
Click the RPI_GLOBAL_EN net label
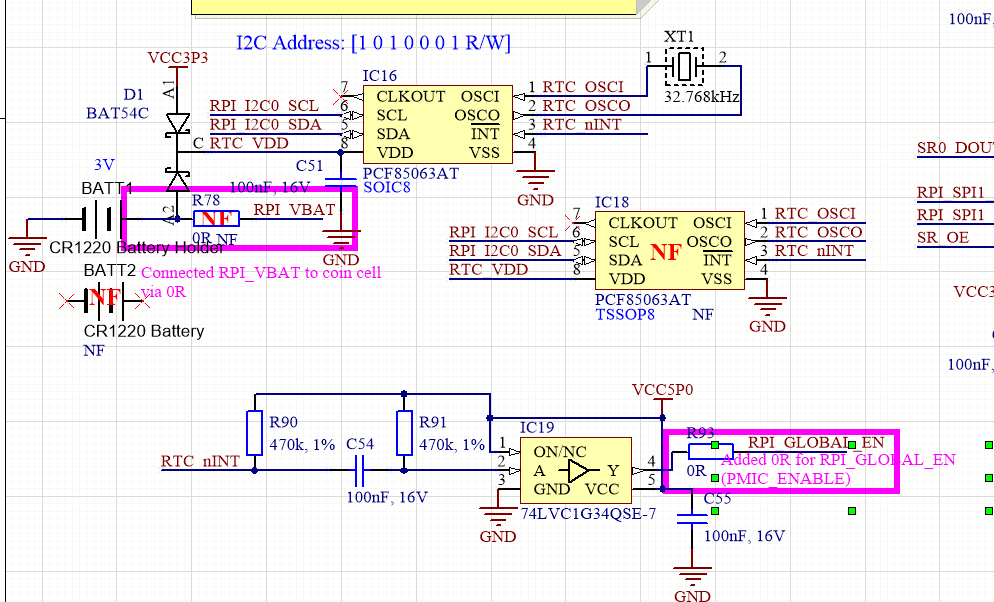816,442
